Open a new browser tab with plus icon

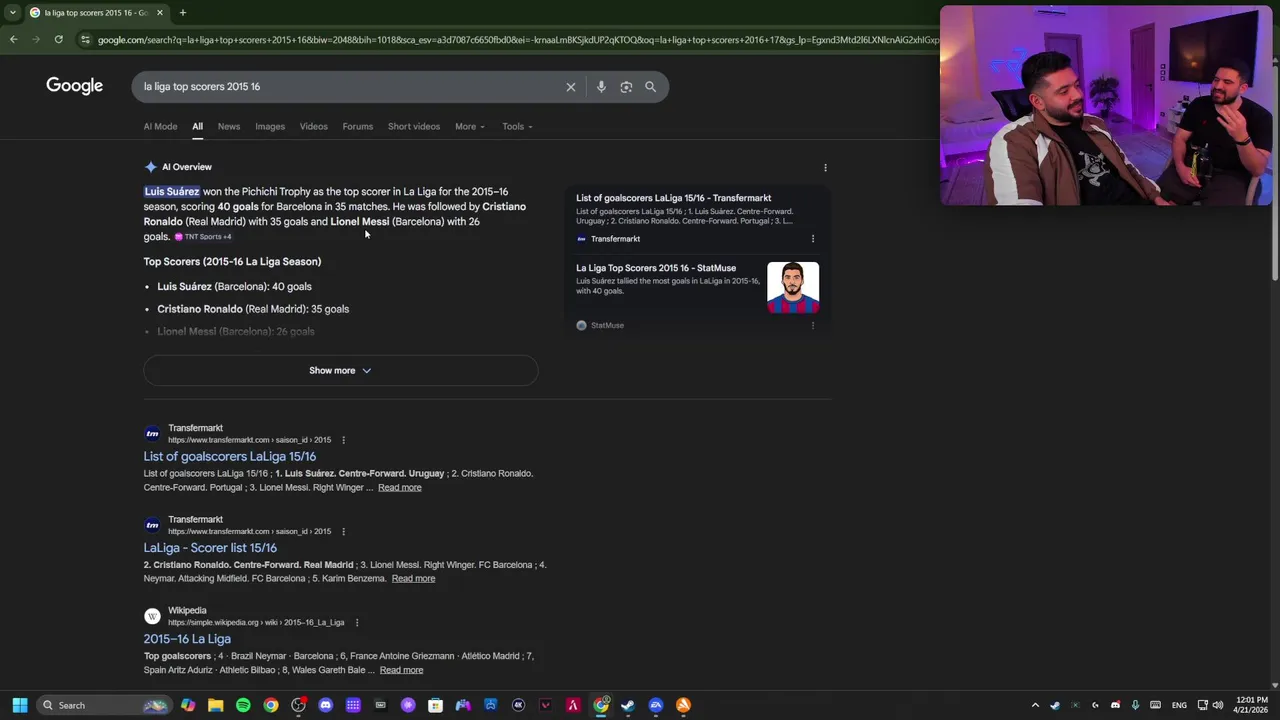click(x=182, y=13)
